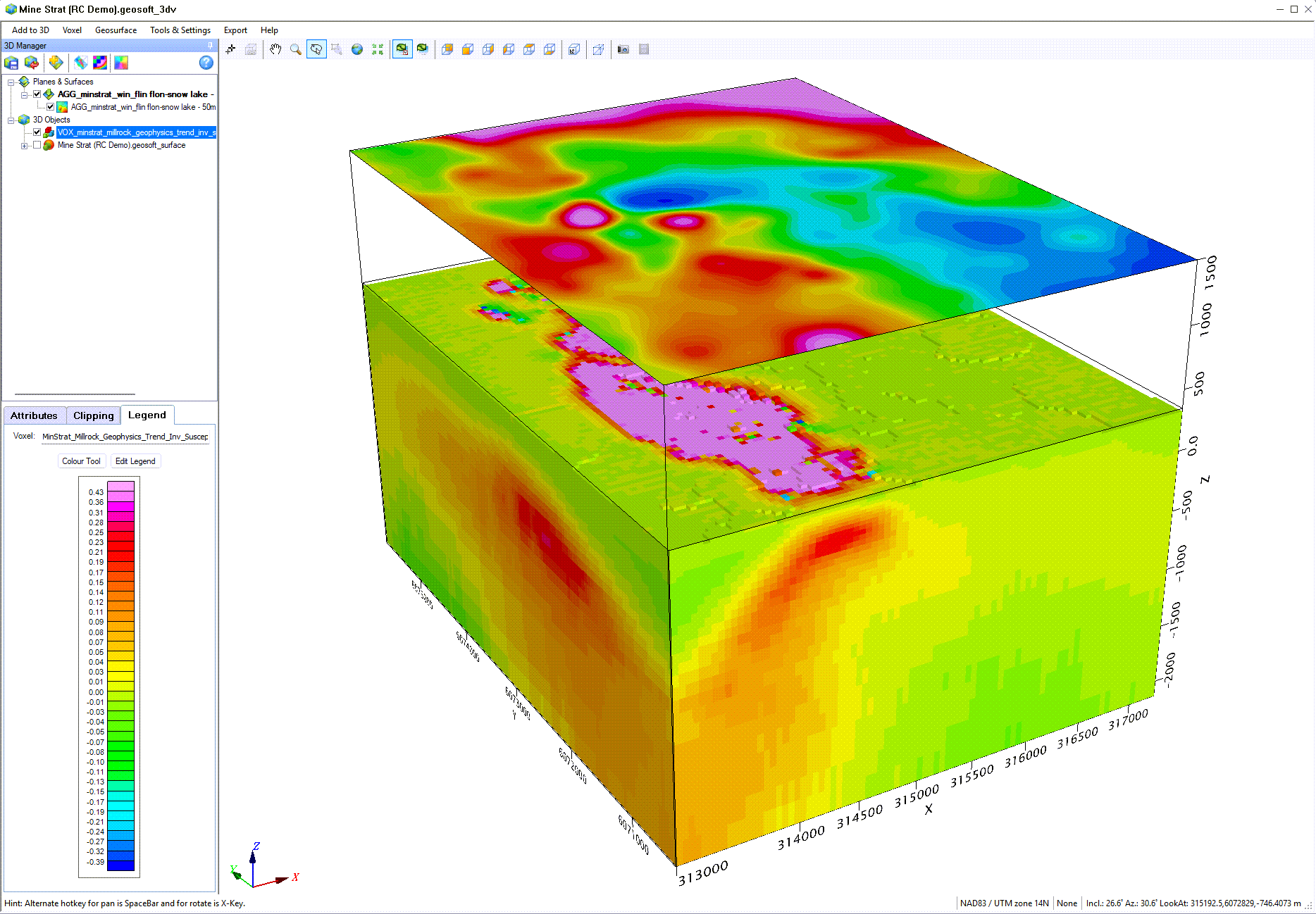Screen dimensions: 1316x914
Task: Check the Mine Strat geosoft_surface checkbox
Action: (37, 145)
